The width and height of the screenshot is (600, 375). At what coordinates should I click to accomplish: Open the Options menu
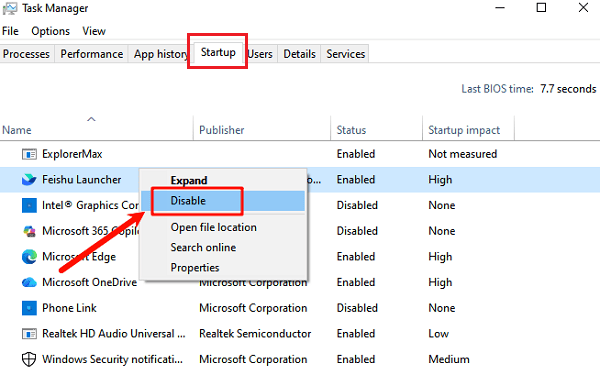click(x=51, y=31)
